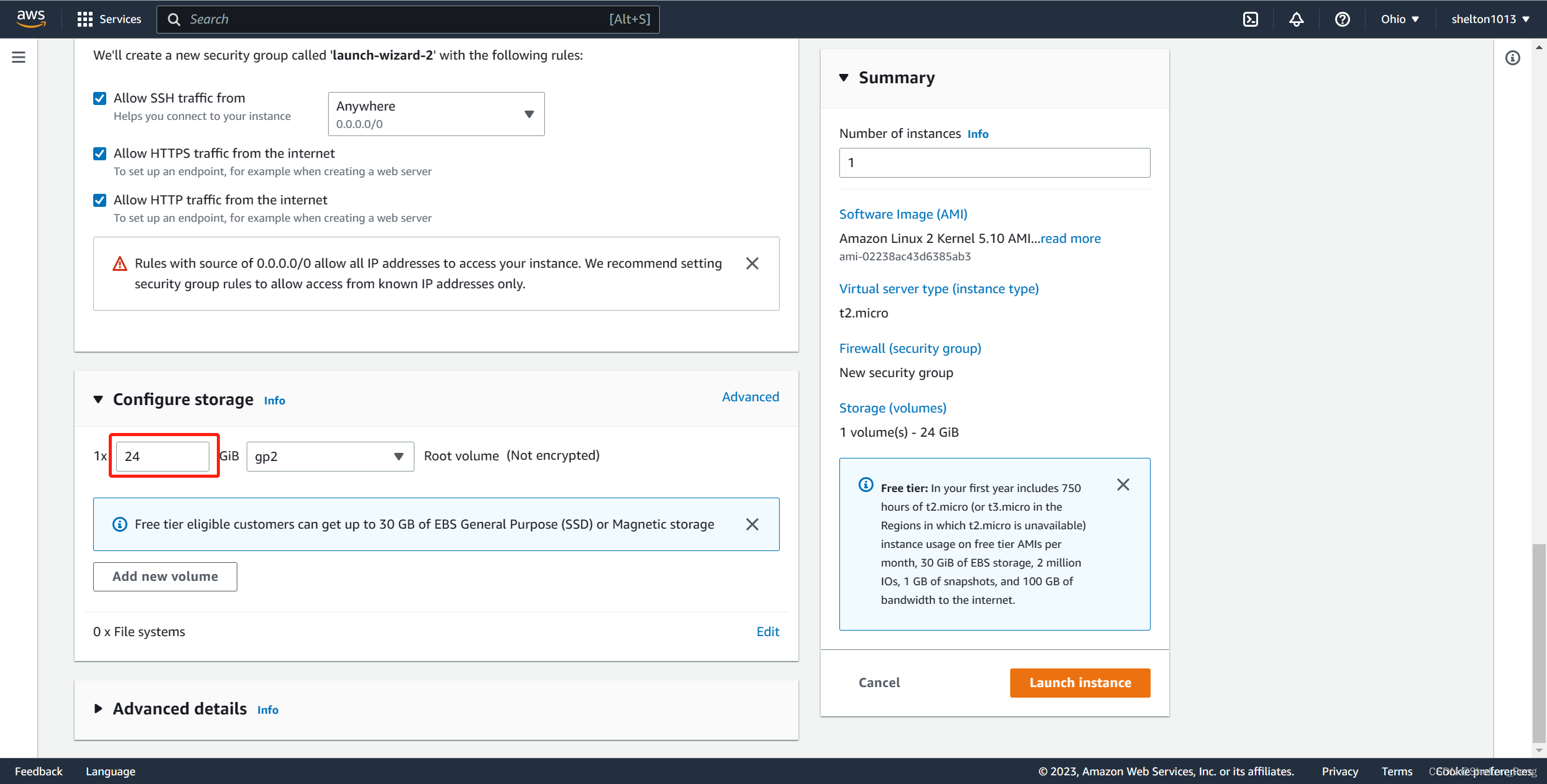Open the help question mark menu
This screenshot has width=1547, height=784.
[x=1343, y=19]
